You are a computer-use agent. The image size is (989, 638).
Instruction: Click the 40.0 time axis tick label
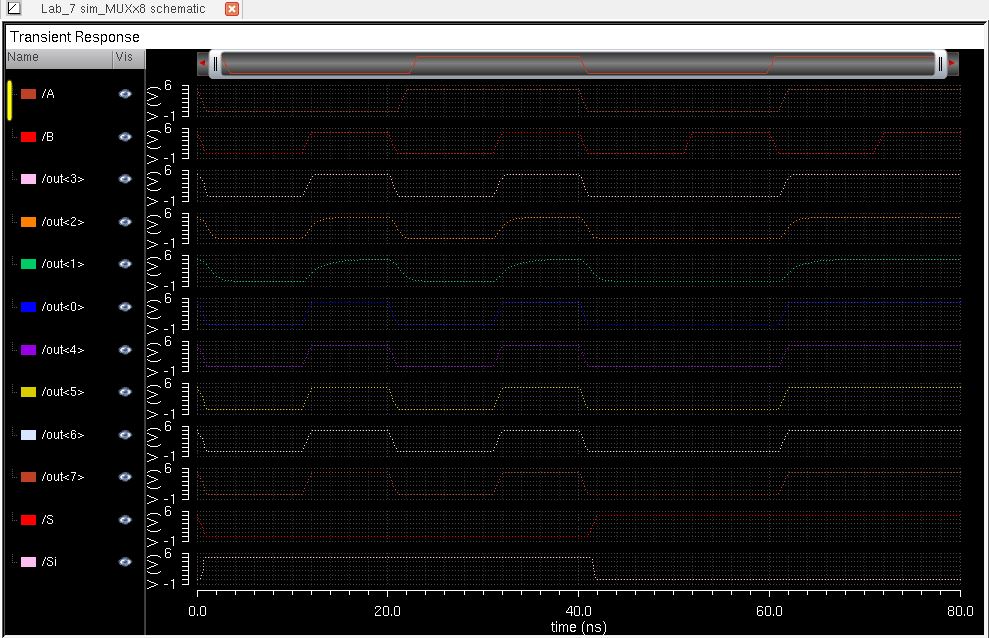578,612
